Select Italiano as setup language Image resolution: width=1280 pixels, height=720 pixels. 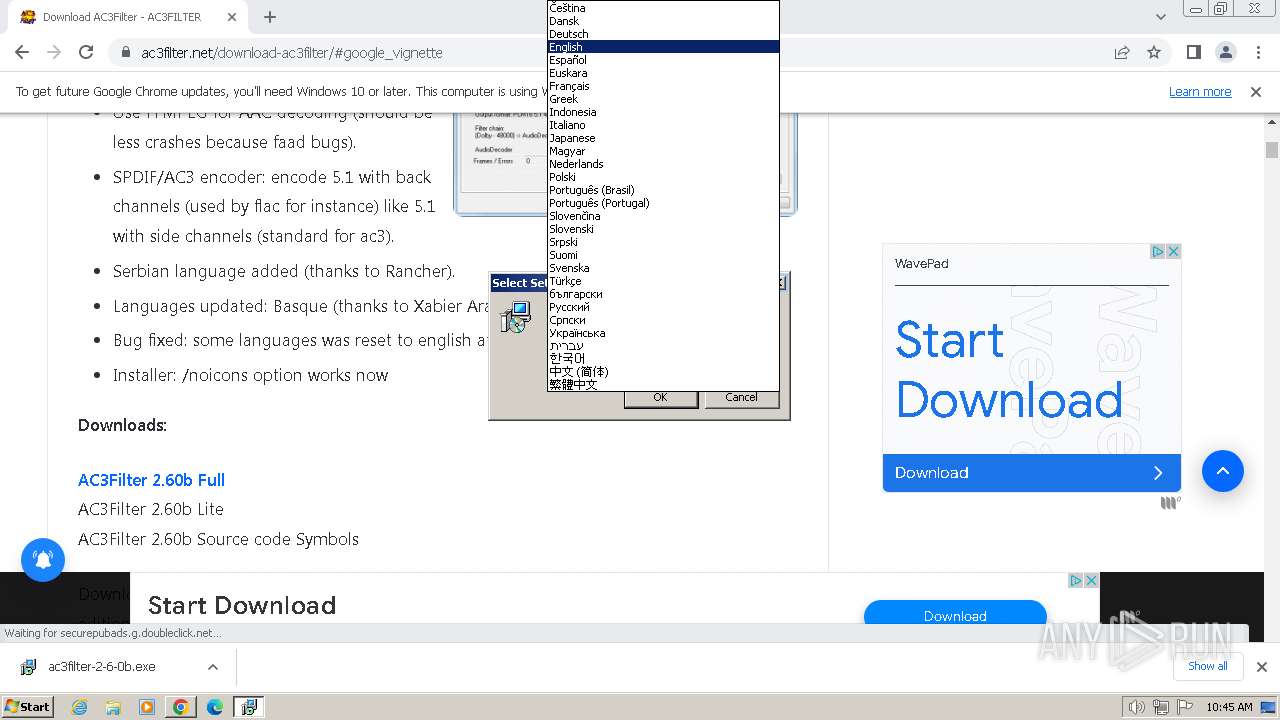[663, 125]
